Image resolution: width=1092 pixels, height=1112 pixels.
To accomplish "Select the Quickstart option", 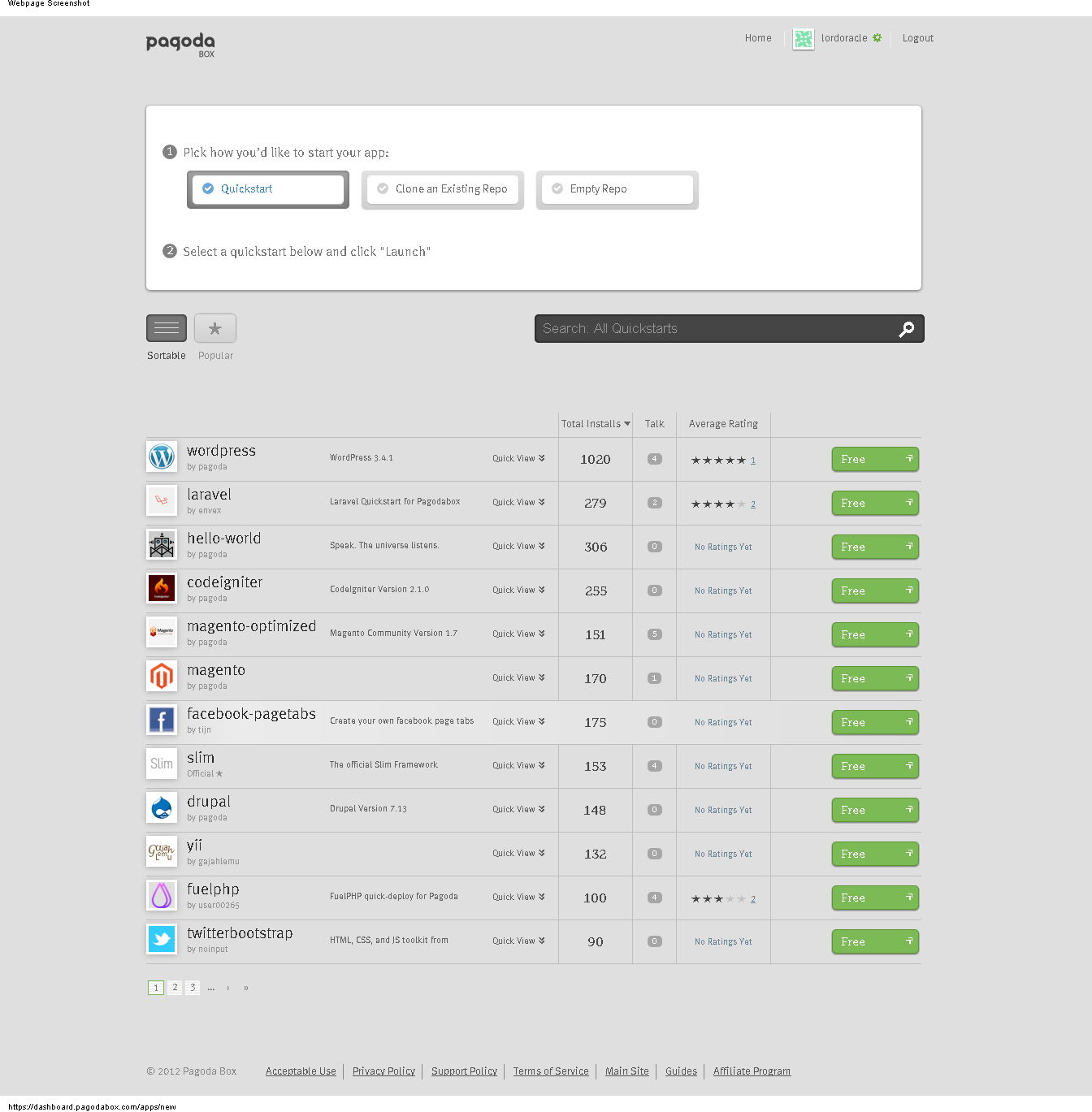I will pos(268,189).
